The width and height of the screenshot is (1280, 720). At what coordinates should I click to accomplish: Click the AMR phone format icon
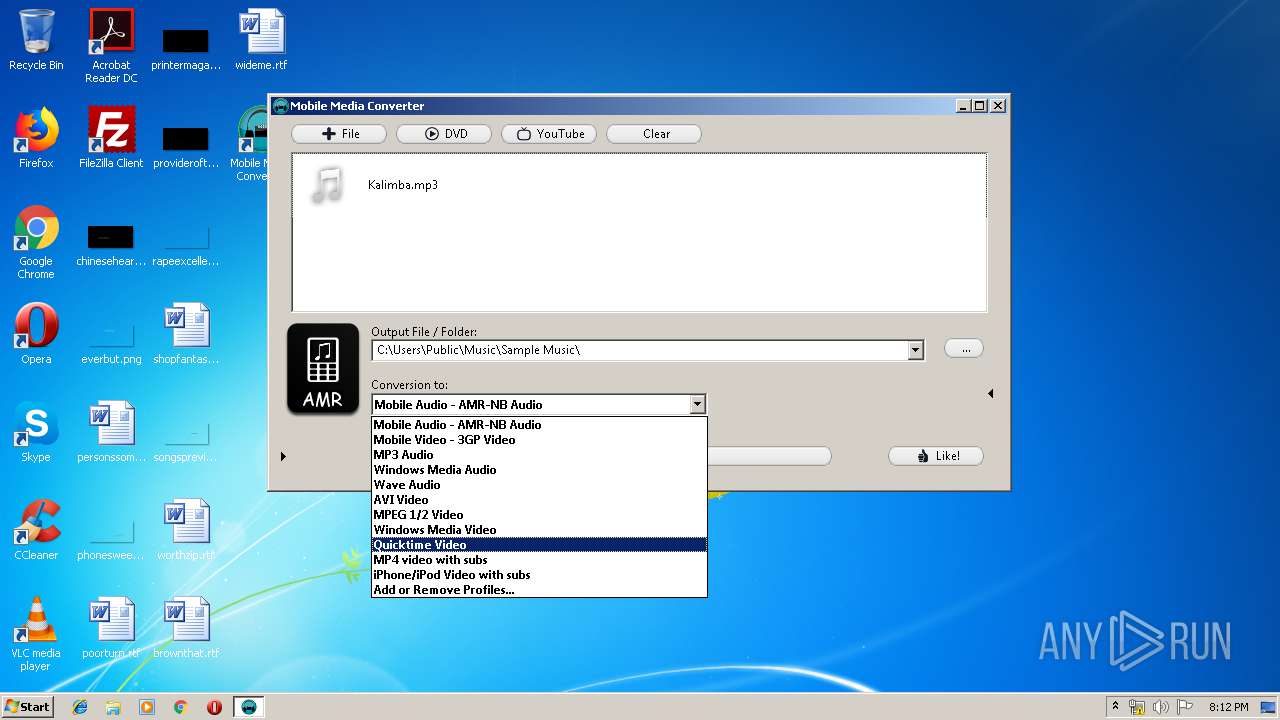(x=323, y=369)
